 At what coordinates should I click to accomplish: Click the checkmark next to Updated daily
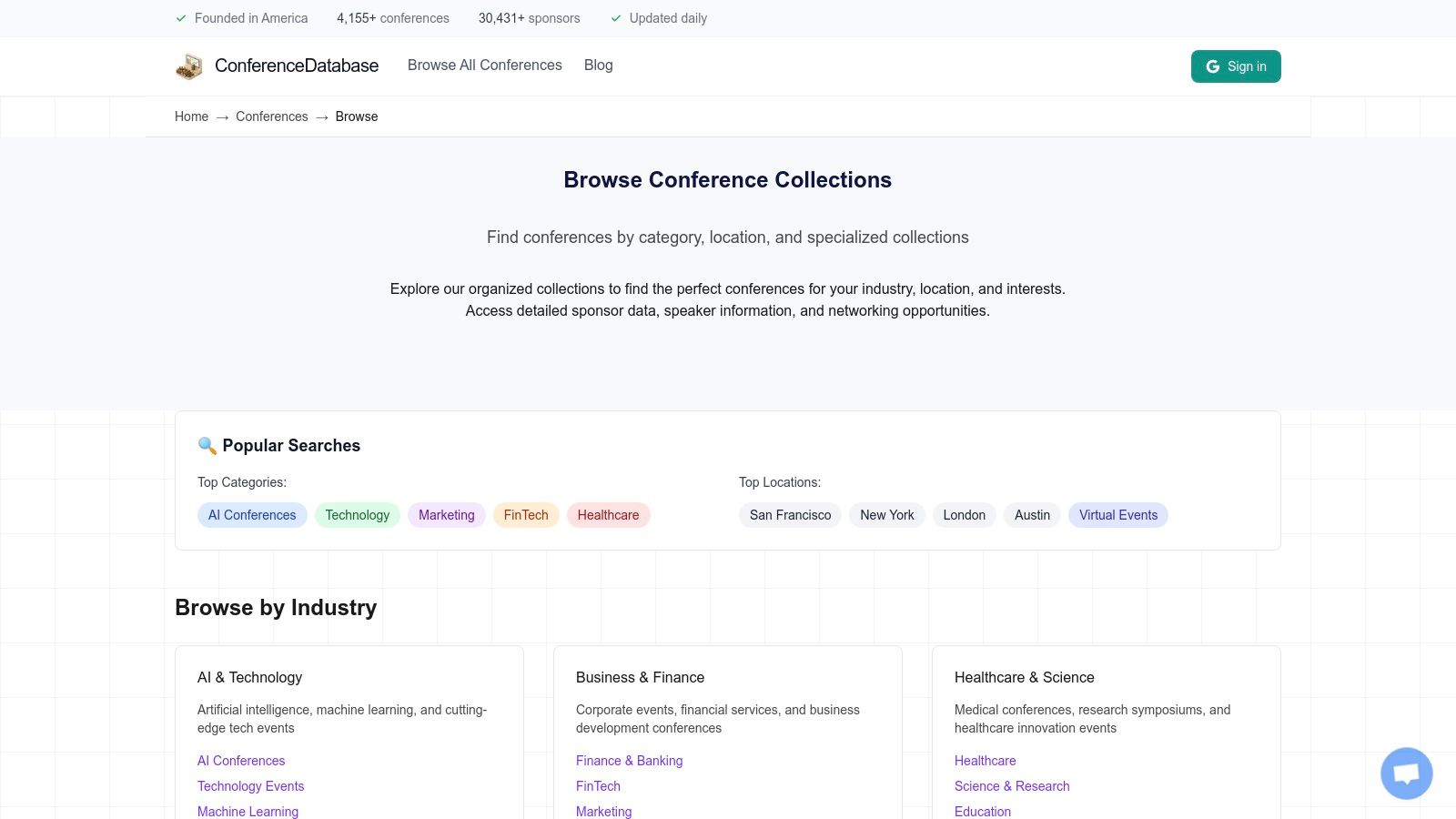pos(616,17)
